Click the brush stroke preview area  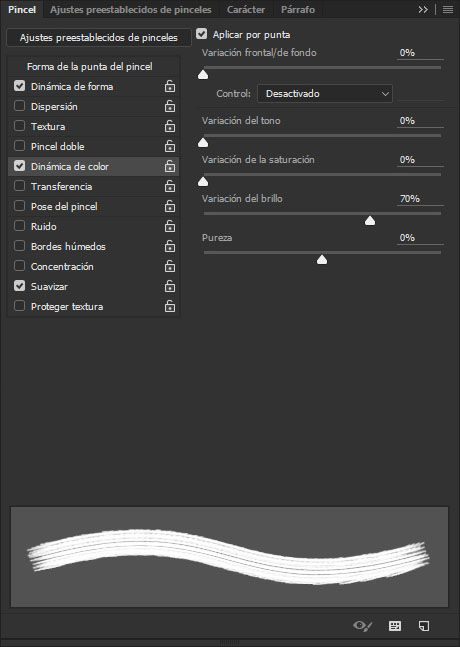pos(229,557)
